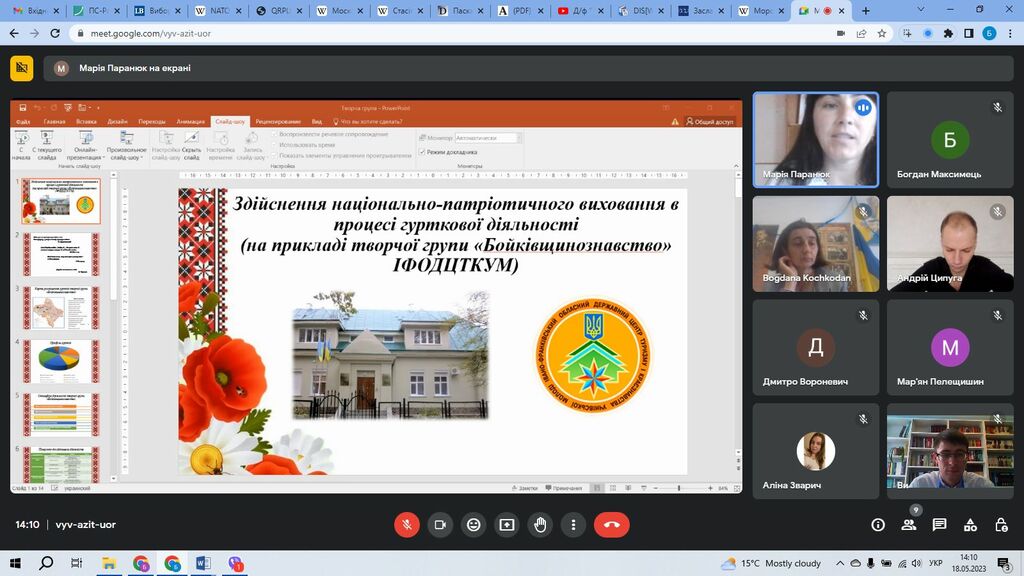Switch to the YouTube browser tab
Image resolution: width=1024 pixels, height=576 pixels.
[576, 11]
